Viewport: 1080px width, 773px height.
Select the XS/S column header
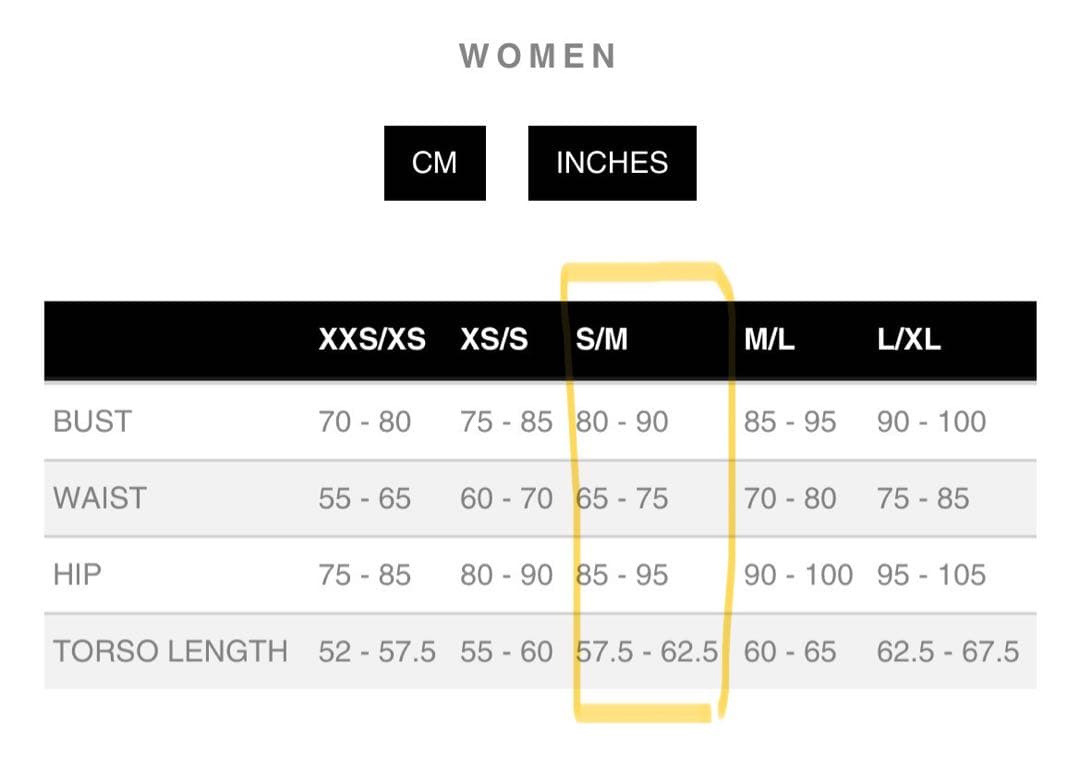coord(494,340)
